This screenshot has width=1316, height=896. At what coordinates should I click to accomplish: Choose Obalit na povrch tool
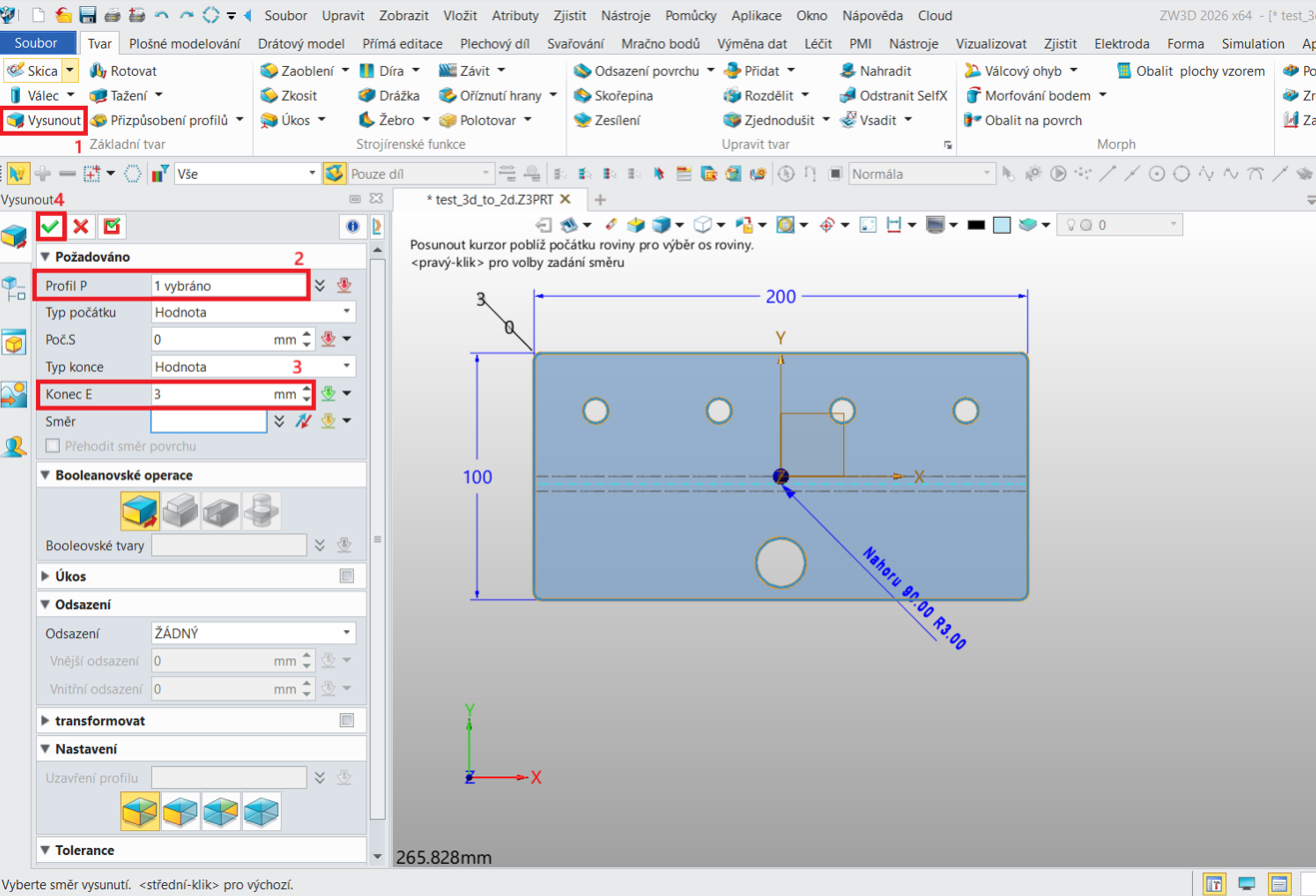pos(1023,120)
